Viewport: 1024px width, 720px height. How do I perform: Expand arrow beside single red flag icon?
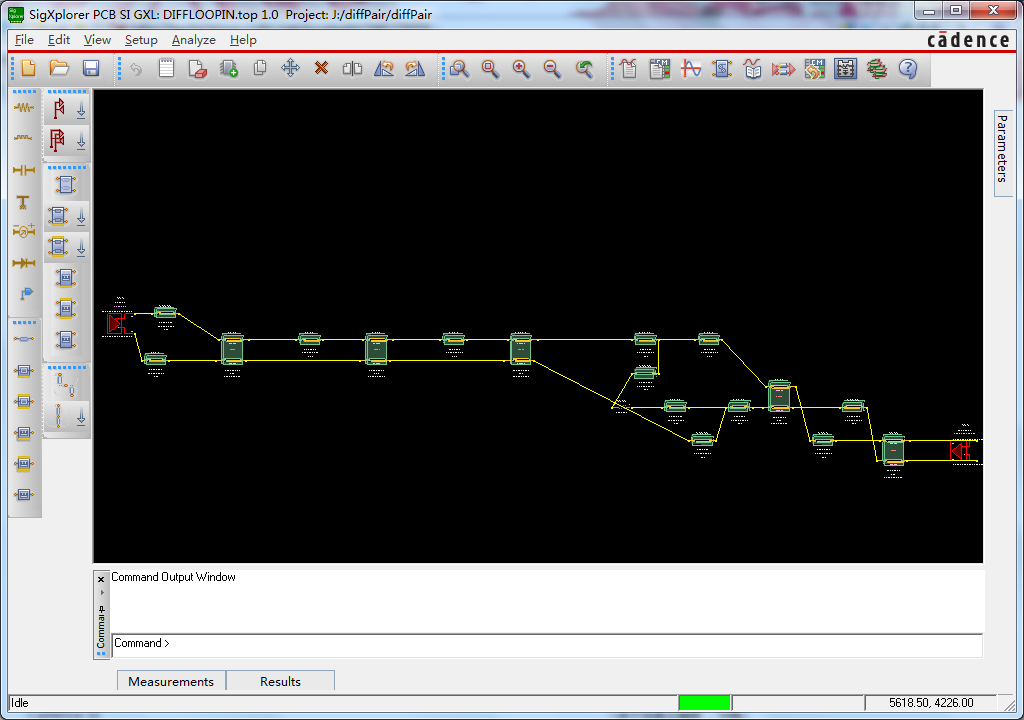(x=81, y=110)
